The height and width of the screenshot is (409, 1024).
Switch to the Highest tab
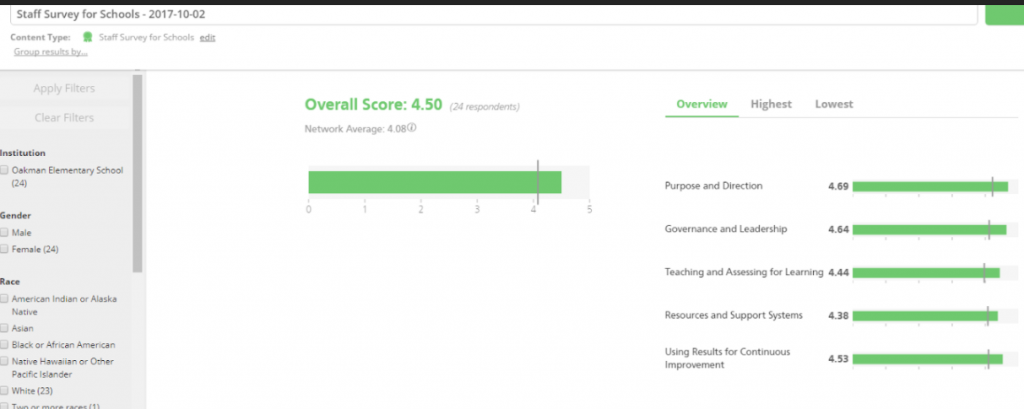click(x=770, y=104)
